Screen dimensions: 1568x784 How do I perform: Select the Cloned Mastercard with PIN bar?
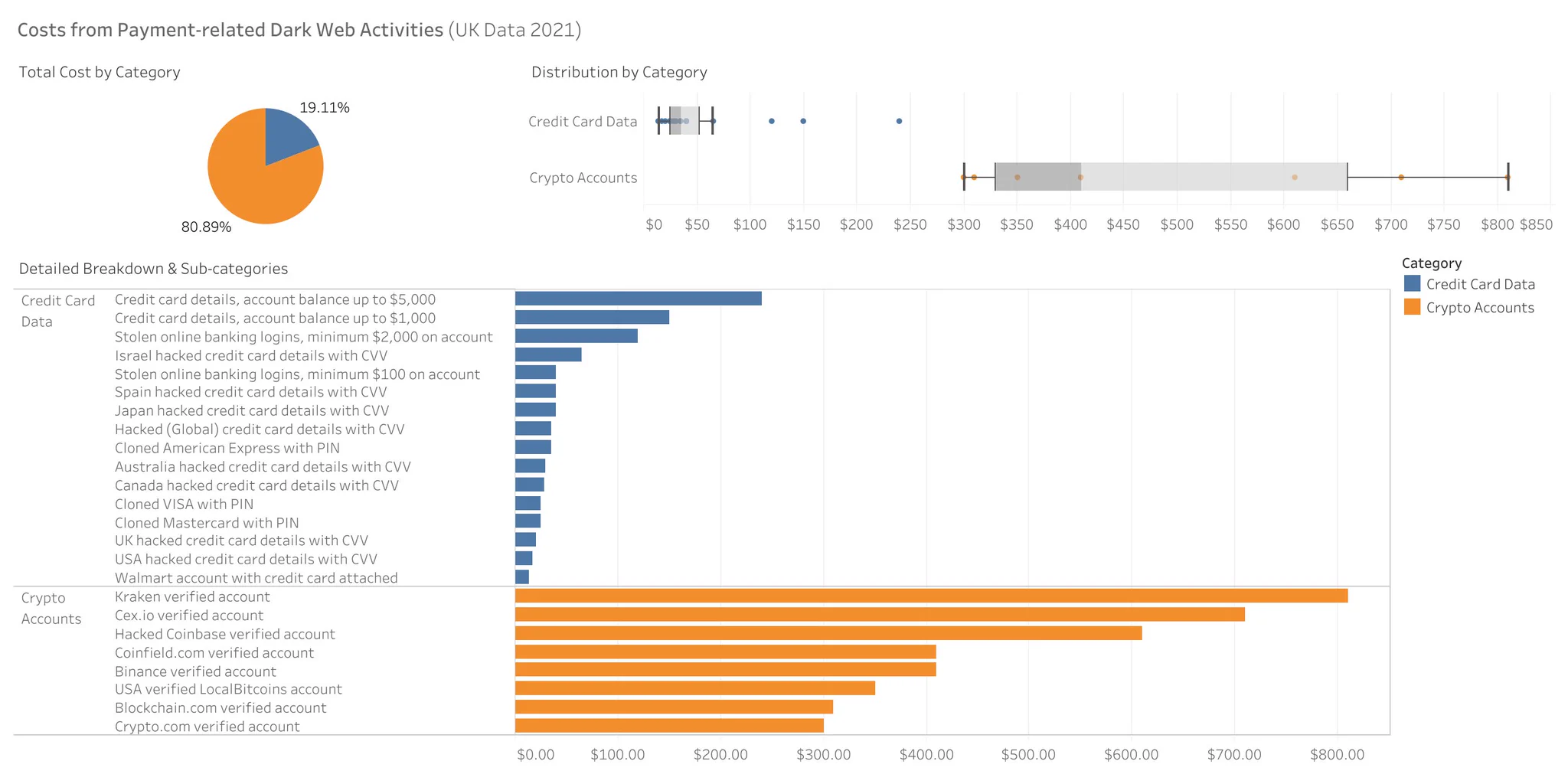click(528, 521)
